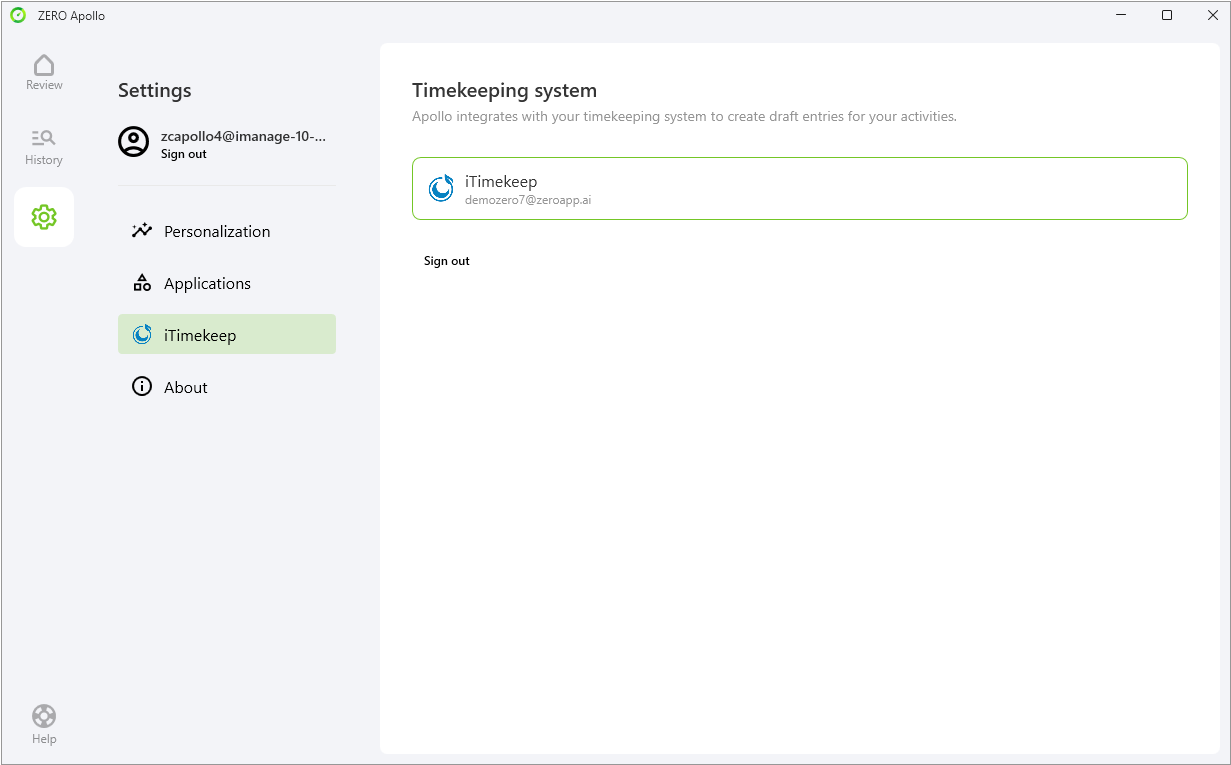Select the iTimekeep timekeeping system card
Image resolution: width=1231 pixels, height=765 pixels.
point(799,188)
